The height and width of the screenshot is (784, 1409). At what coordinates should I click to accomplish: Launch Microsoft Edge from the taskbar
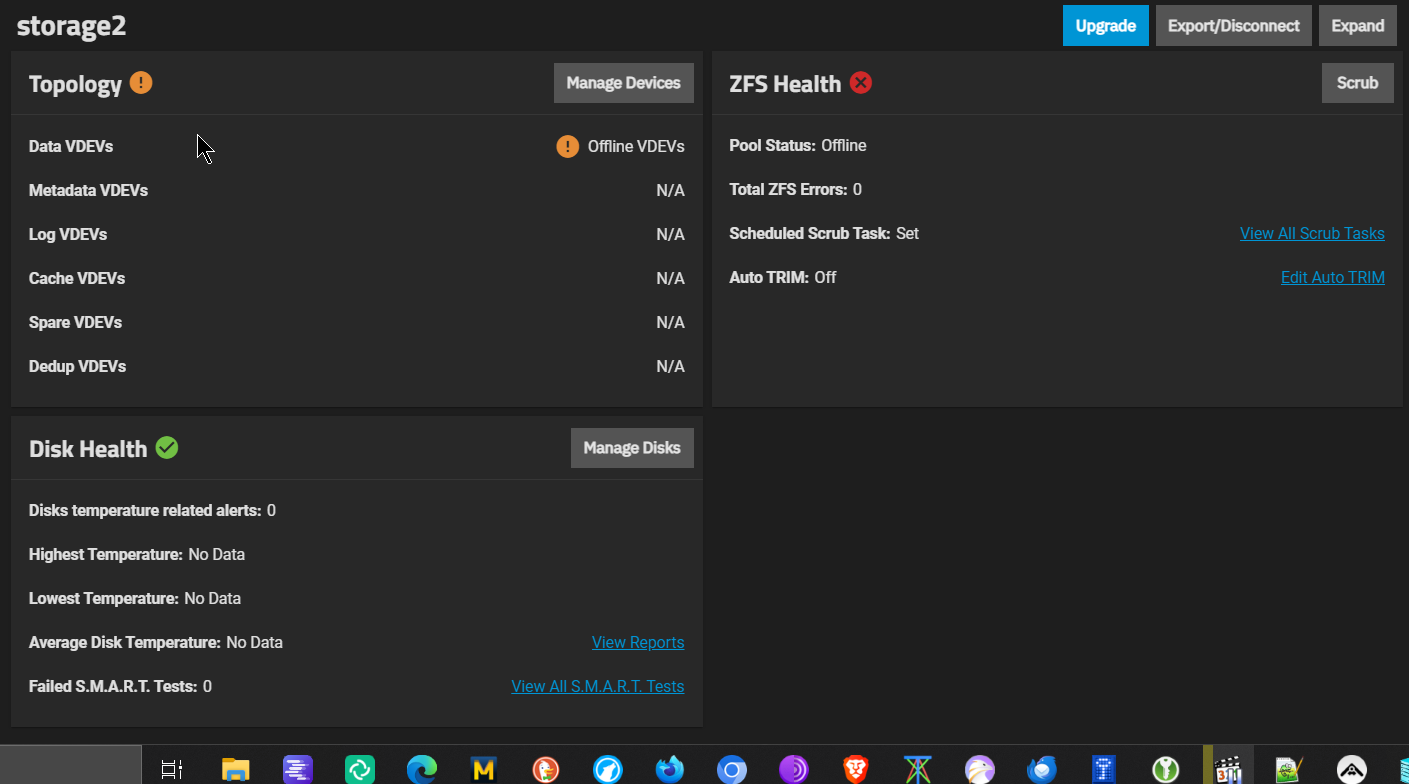(422, 769)
